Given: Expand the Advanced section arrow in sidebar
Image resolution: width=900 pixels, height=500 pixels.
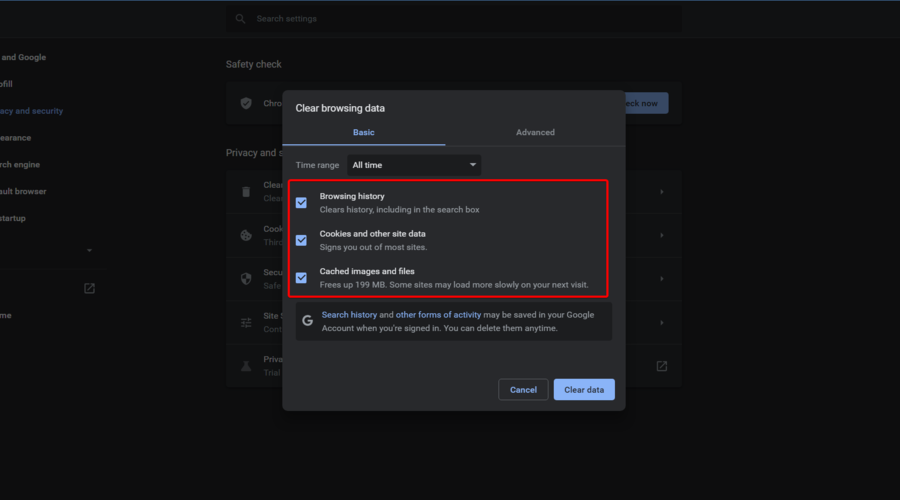Looking at the screenshot, I should pos(89,251).
